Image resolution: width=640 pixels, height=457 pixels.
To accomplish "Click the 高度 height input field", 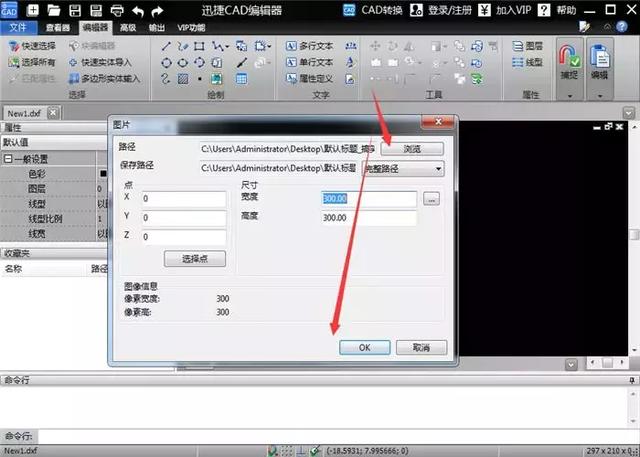I will point(369,218).
